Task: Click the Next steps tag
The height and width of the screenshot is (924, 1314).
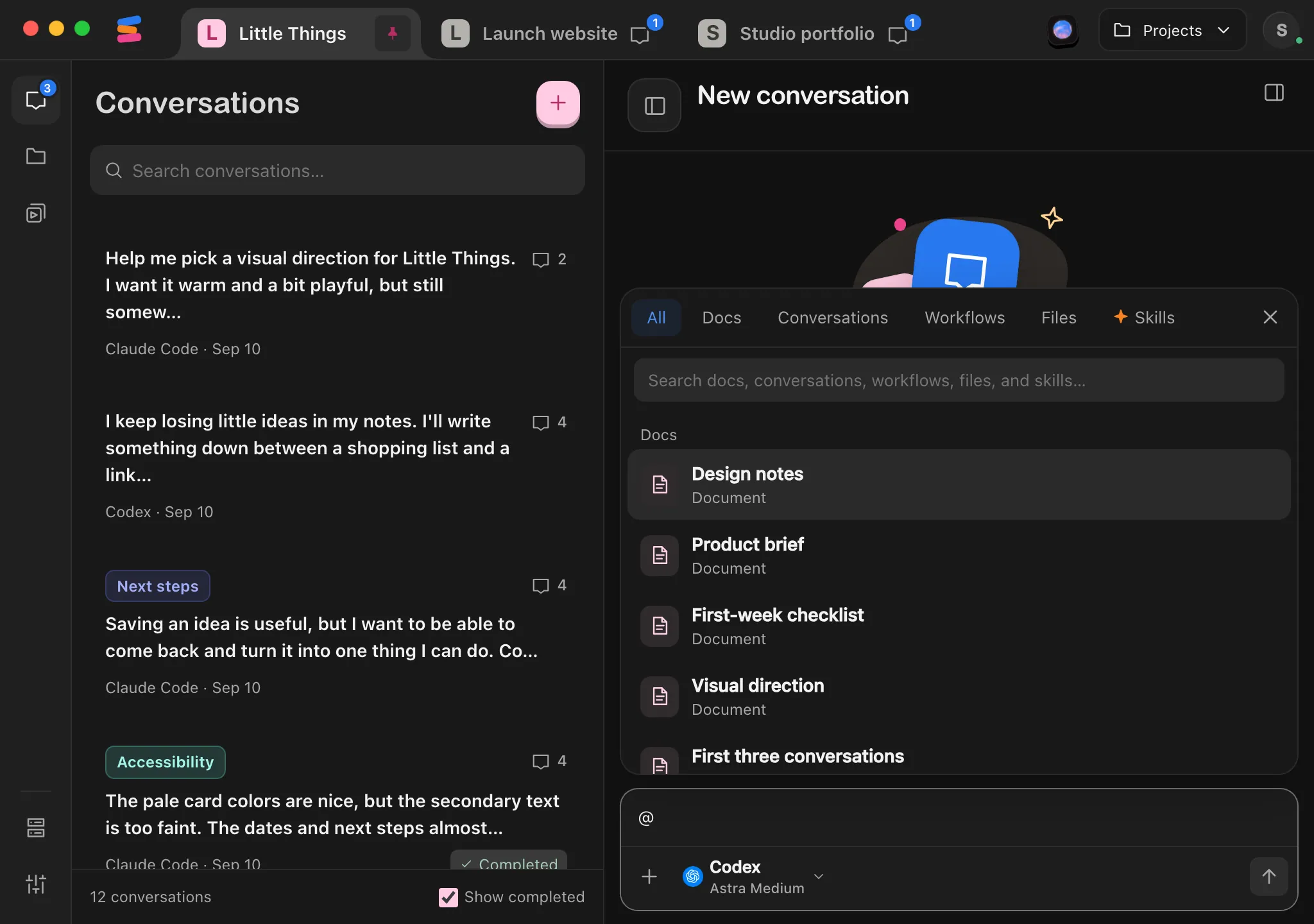Action: pyautogui.click(x=158, y=586)
